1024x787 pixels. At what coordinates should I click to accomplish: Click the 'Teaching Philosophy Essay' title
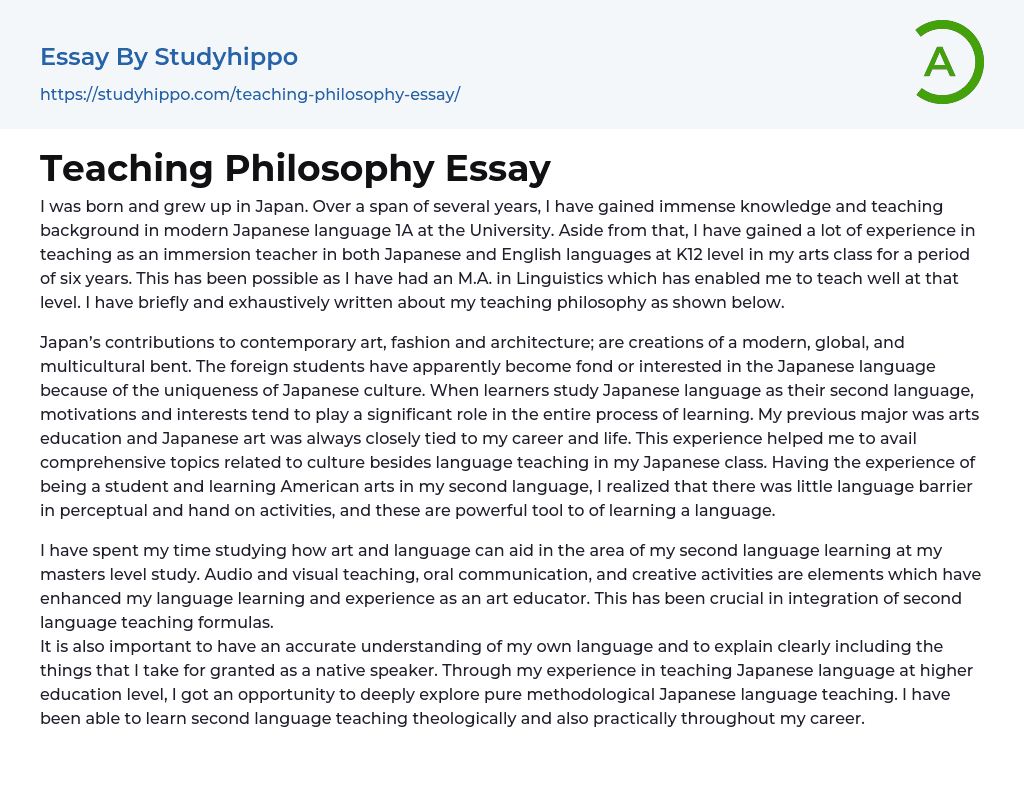click(x=295, y=168)
